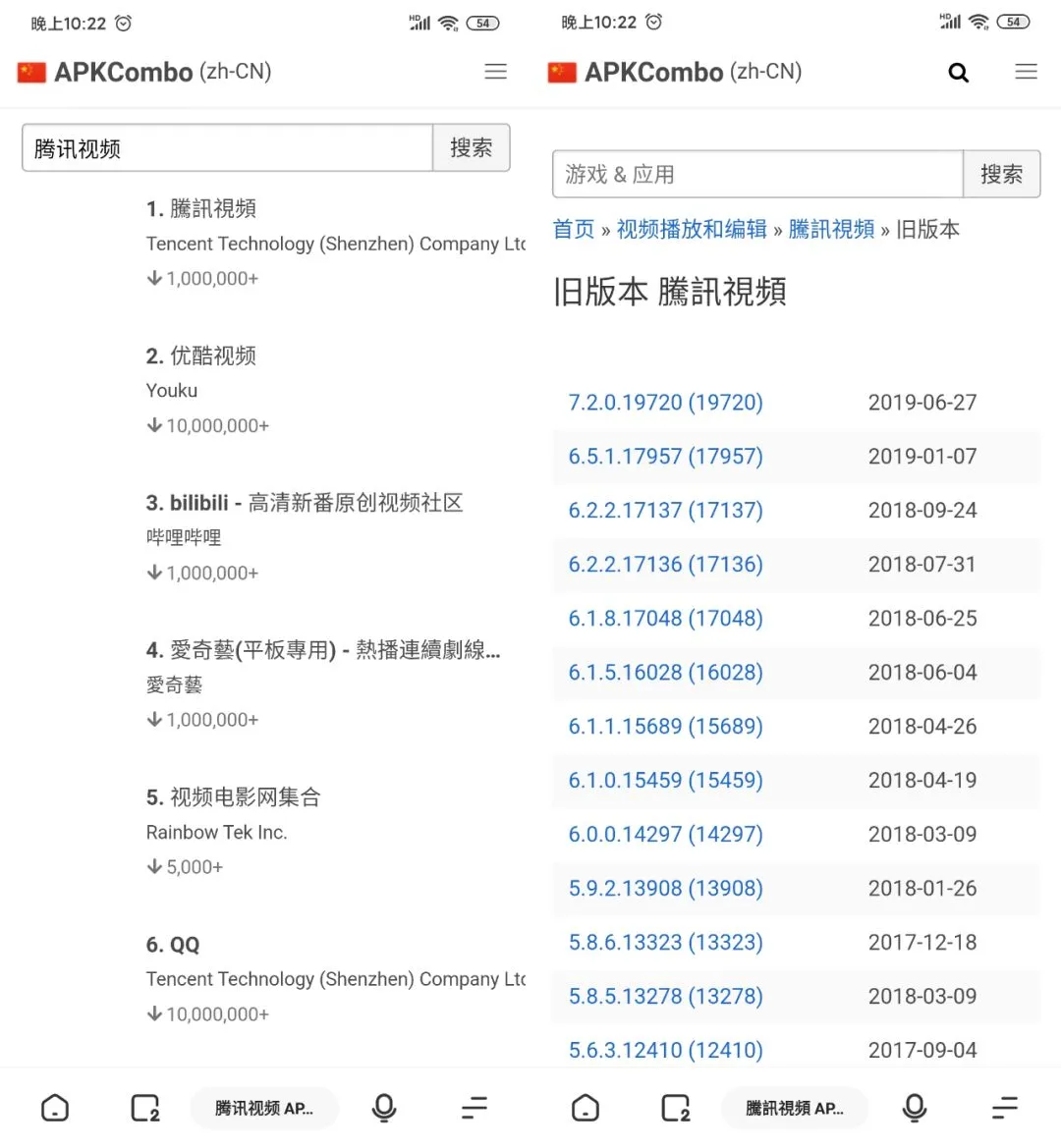The height and width of the screenshot is (1148, 1061).
Task: Open search result 5. 视频电影网集合
Action: tap(234, 797)
